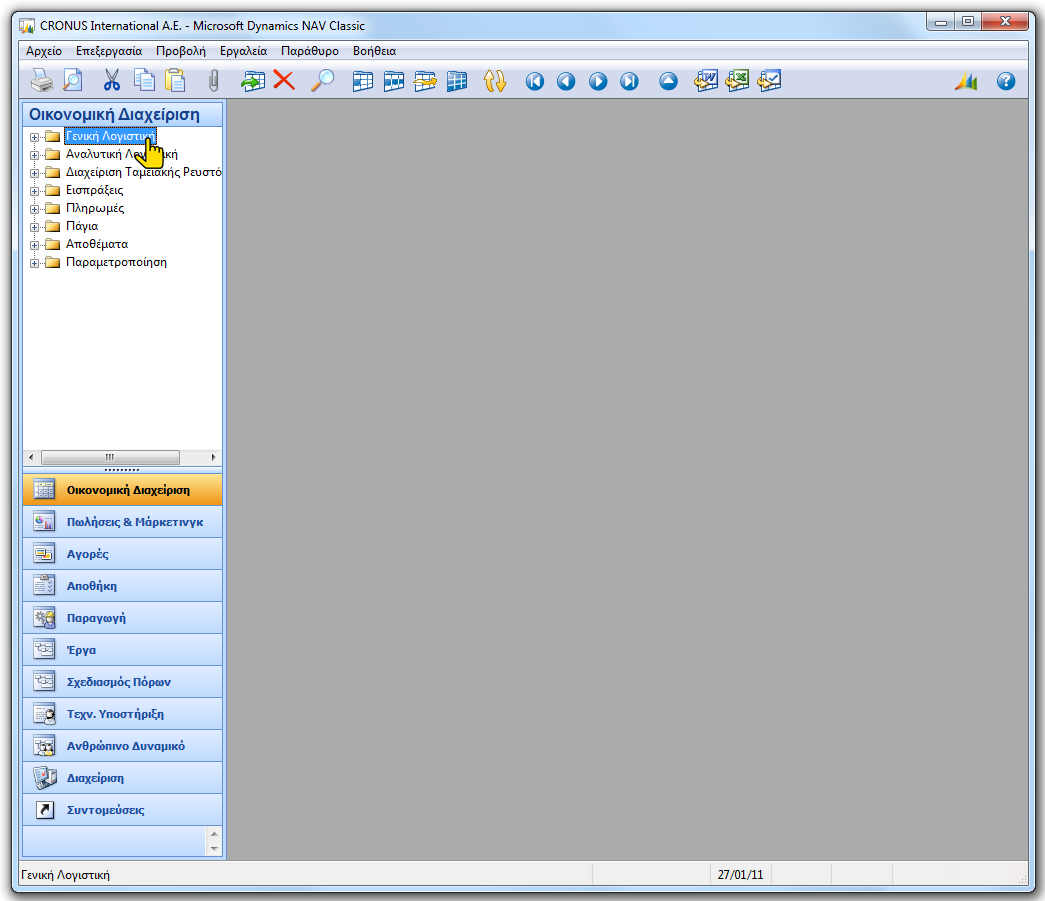This screenshot has width=1045, height=901.
Task: Switch to the Παραγωγή module
Action: coord(123,618)
